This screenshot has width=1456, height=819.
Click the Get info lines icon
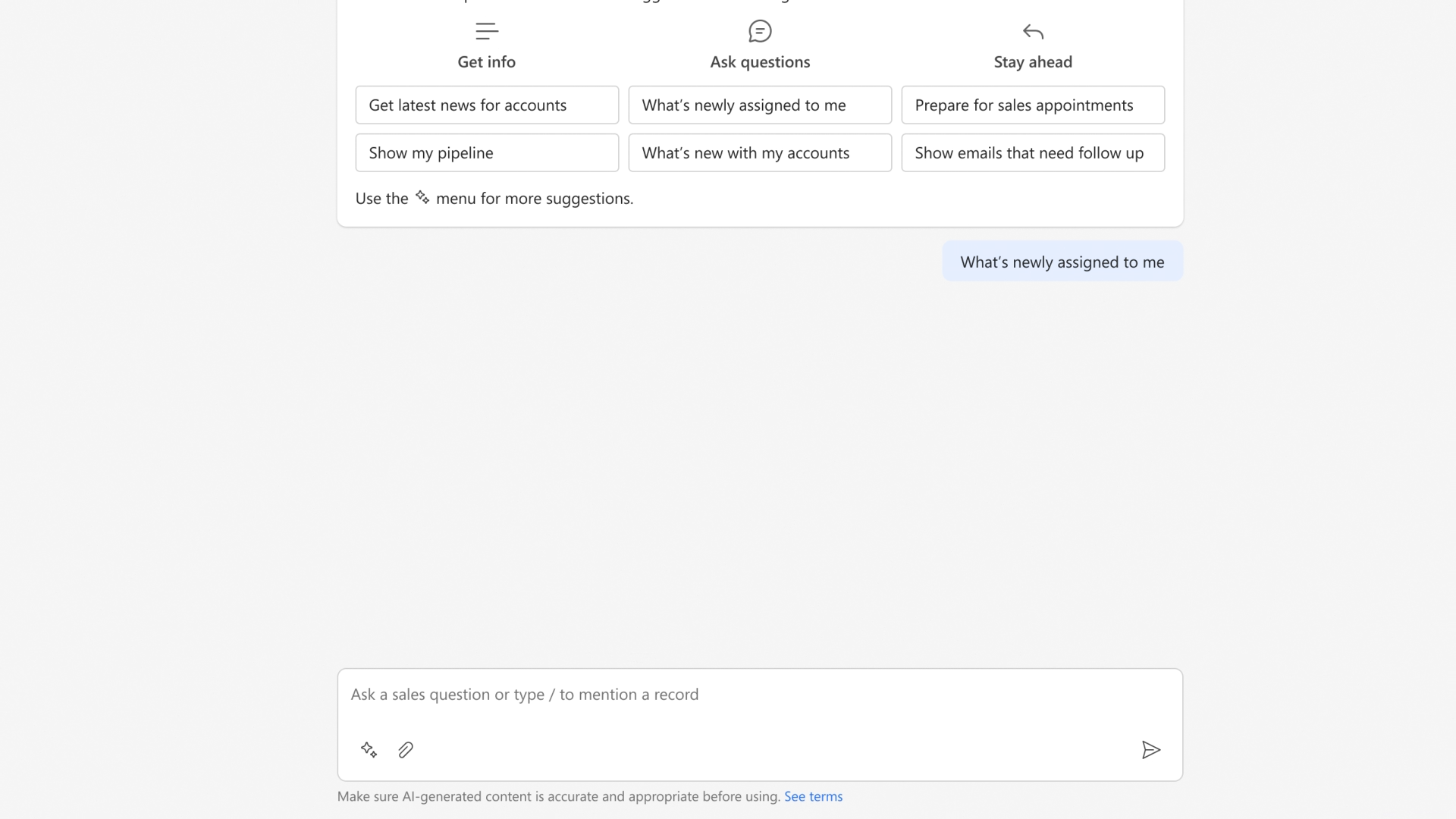click(486, 31)
